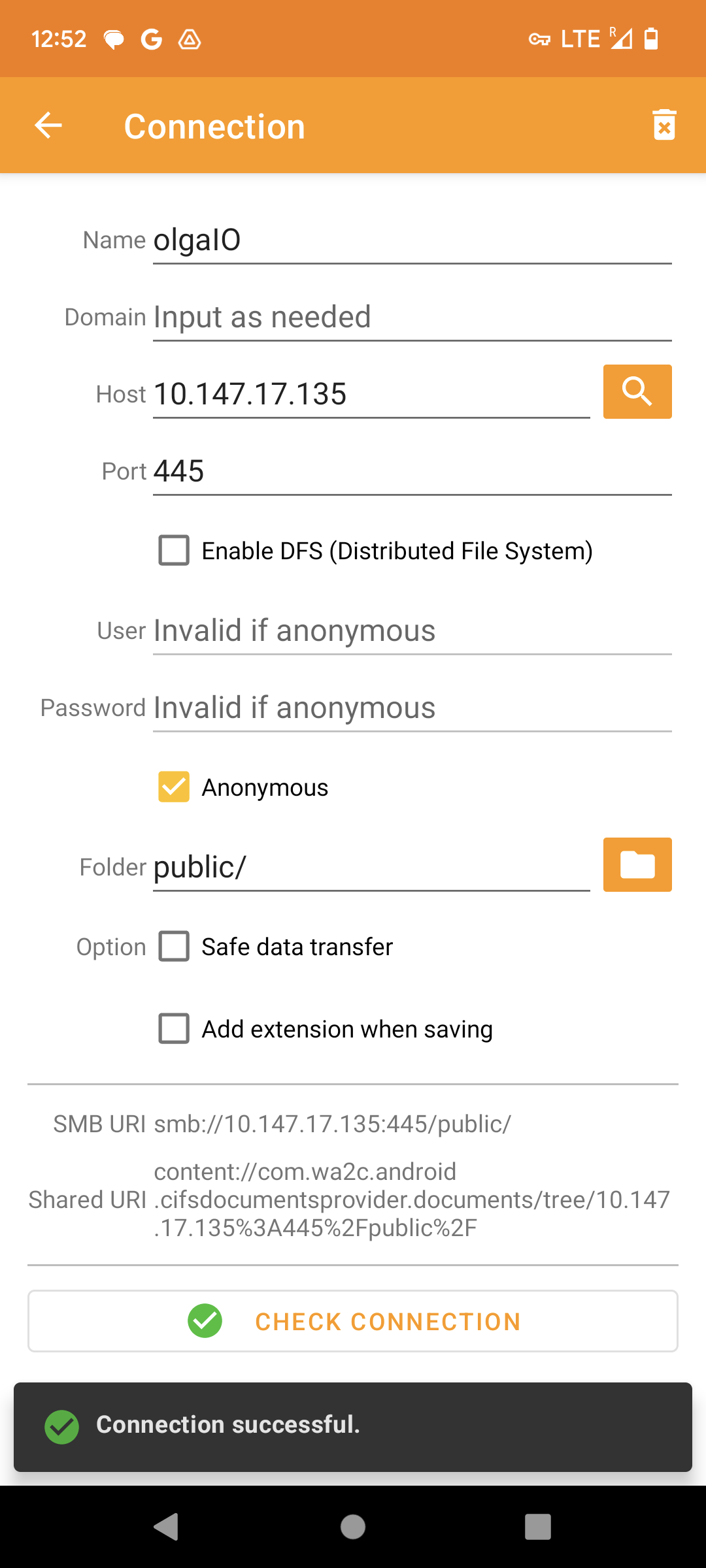Enable DFS (Distributed File System) checkbox
This screenshot has height=1568, width=706.
174,550
